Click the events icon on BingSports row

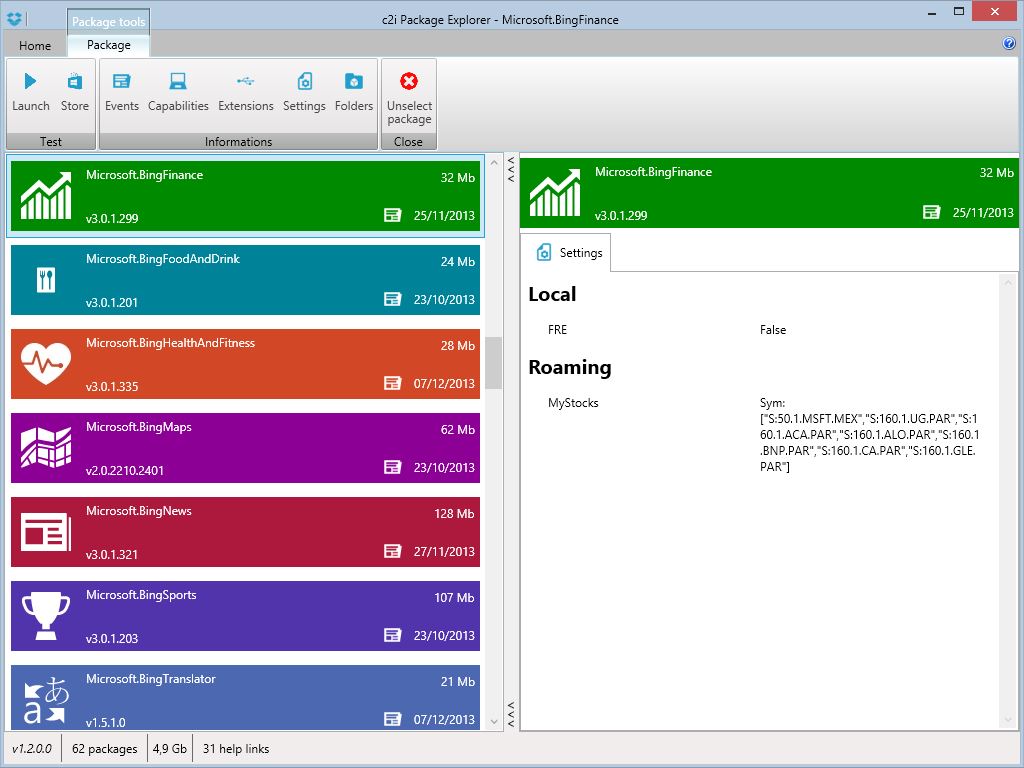tap(392, 635)
